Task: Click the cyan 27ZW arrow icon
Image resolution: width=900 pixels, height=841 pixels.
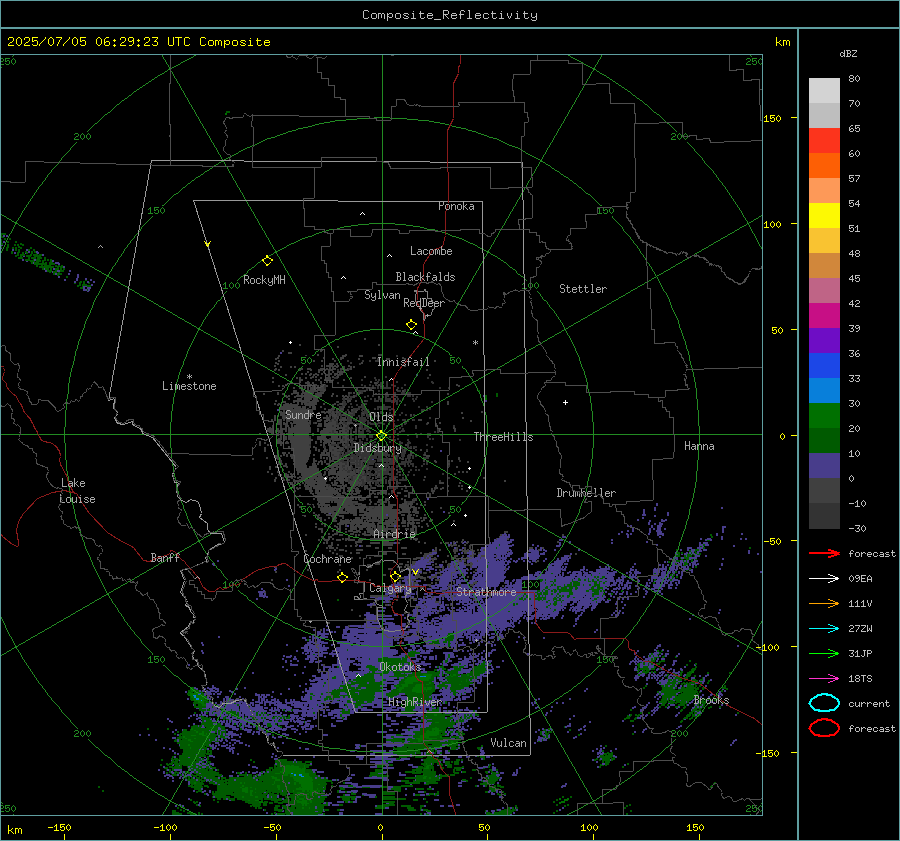Action: [824, 629]
